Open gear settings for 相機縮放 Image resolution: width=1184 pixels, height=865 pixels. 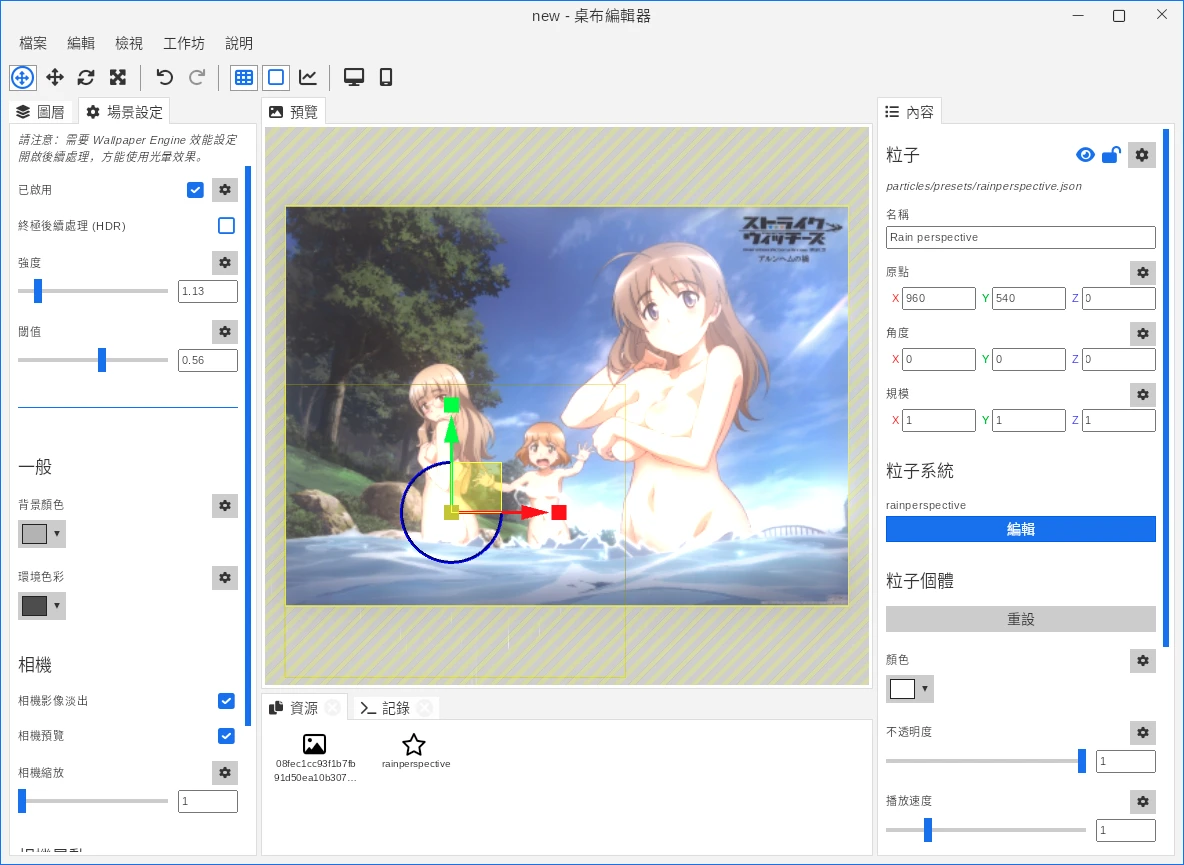pos(225,772)
